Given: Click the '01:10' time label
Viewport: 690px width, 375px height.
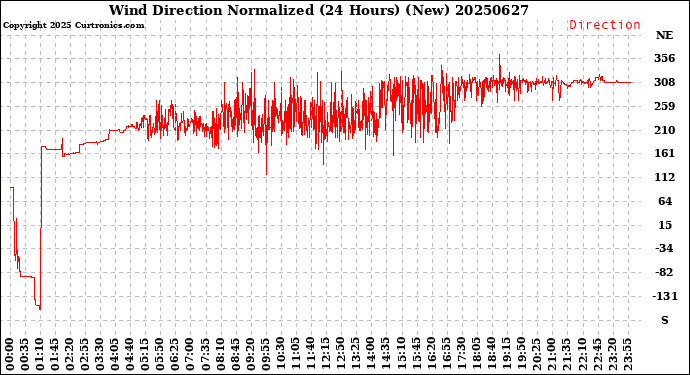Looking at the screenshot, I should pos(40,354).
